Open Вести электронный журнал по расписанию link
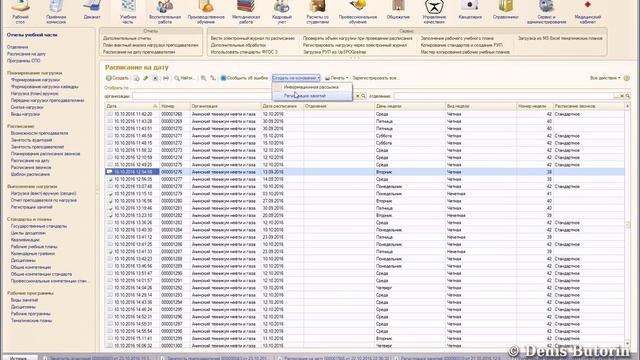Viewport: 640px width, 360px height. click(253, 38)
